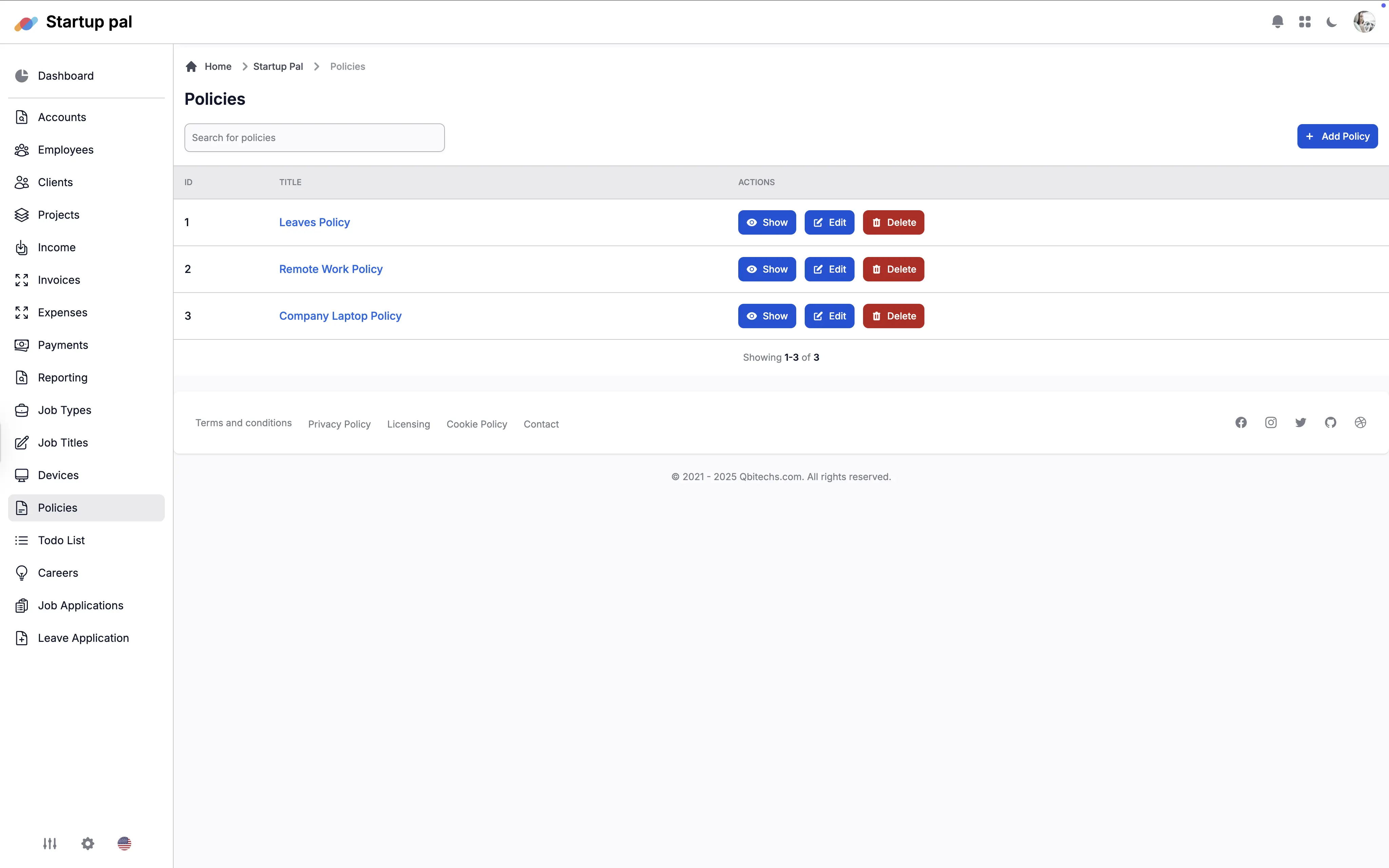
Task: Click the GitHub footer icon
Action: coord(1330,423)
